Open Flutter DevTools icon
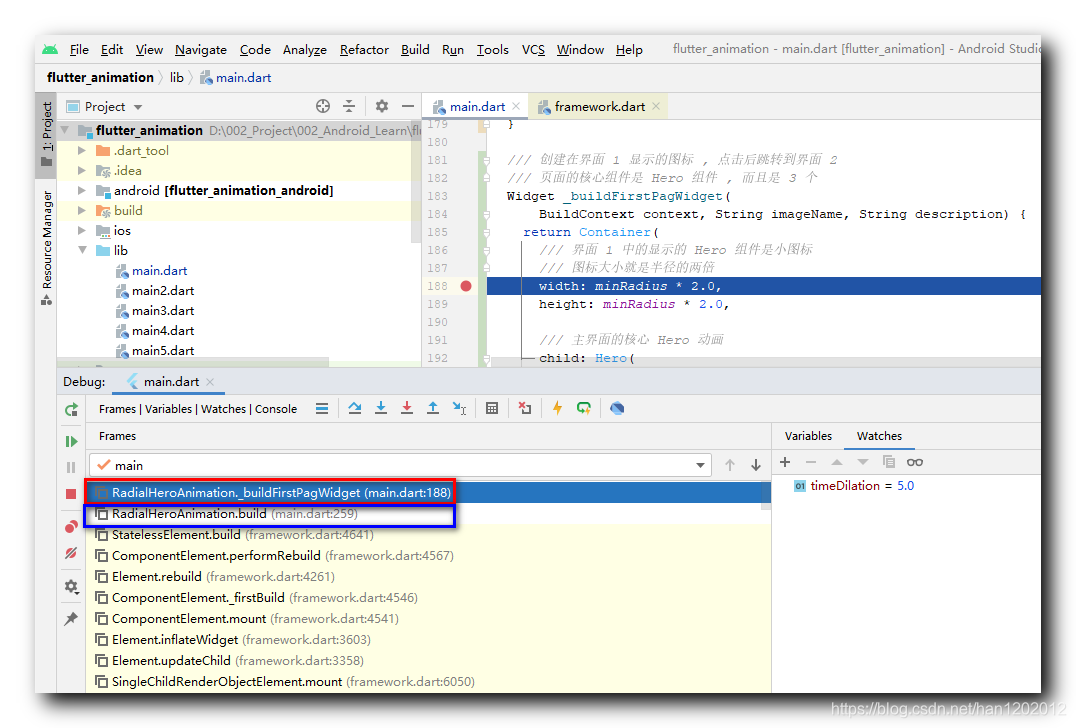Screen dimensions: 1076x728 click(x=617, y=409)
